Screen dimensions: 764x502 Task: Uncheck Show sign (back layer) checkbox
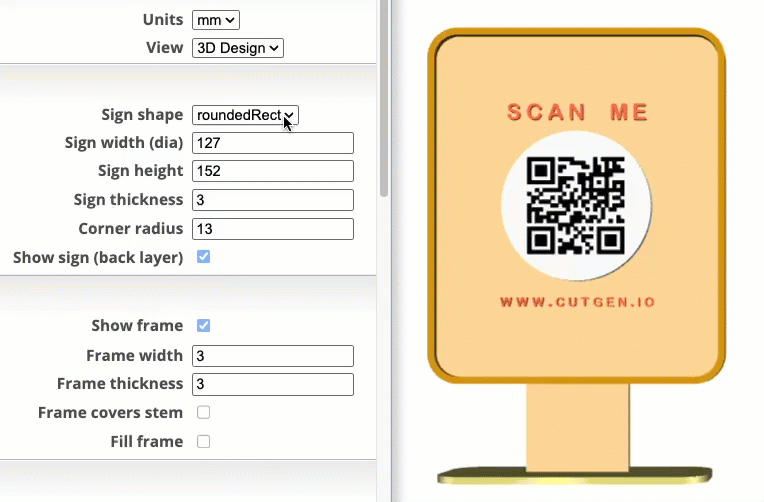204,257
